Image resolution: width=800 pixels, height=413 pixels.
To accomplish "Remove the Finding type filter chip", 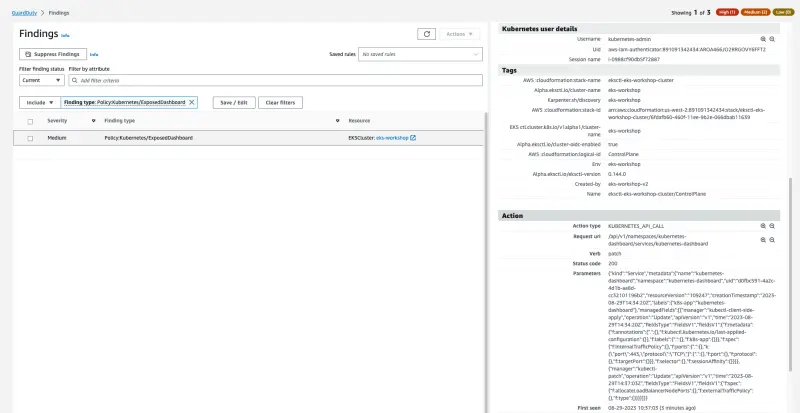I will (192, 102).
